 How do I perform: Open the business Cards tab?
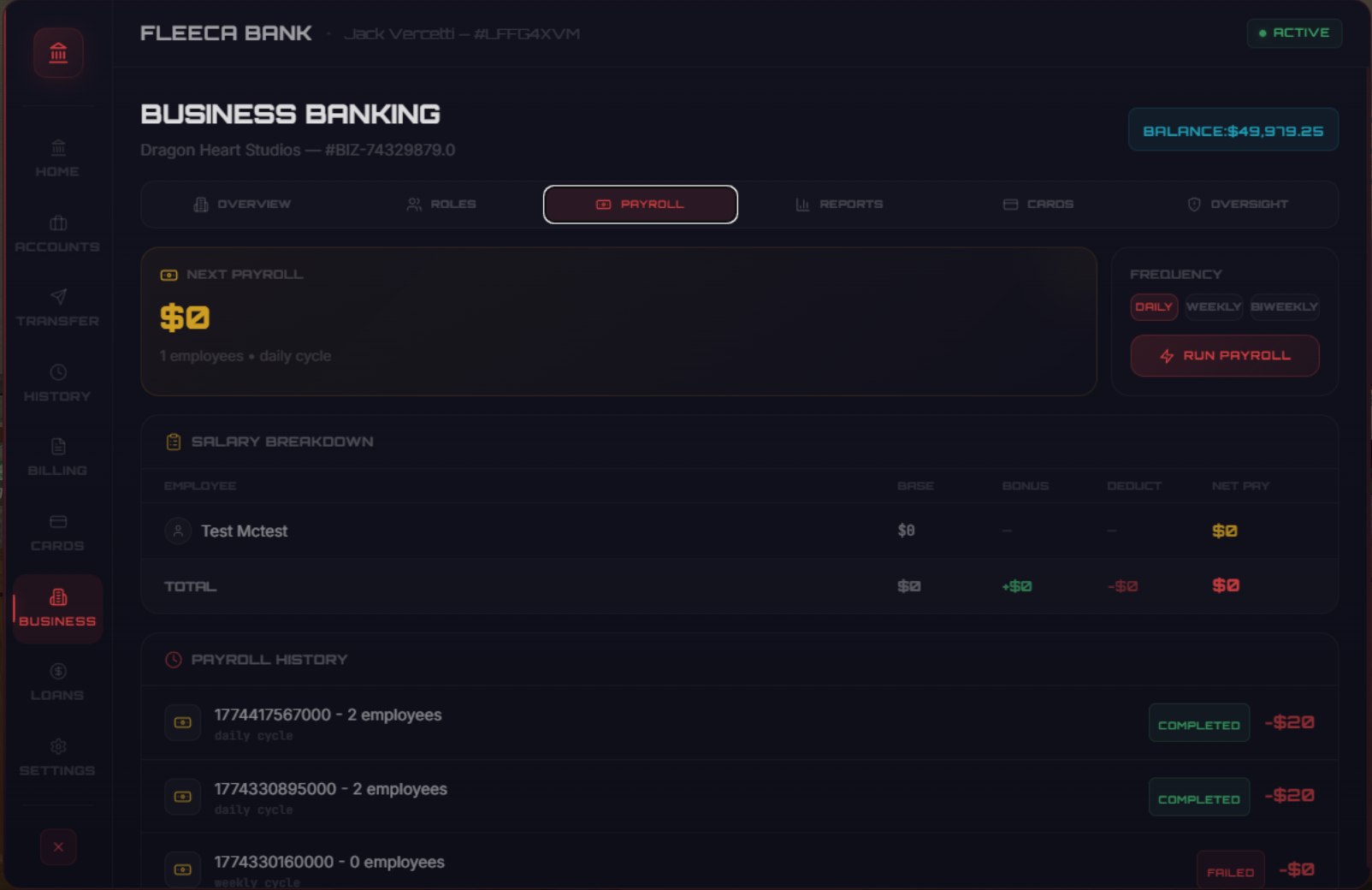point(1038,205)
